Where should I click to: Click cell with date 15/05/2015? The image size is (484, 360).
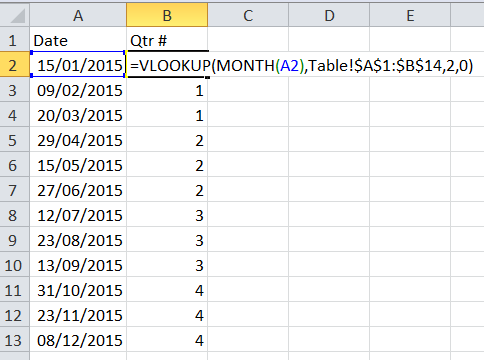78,165
